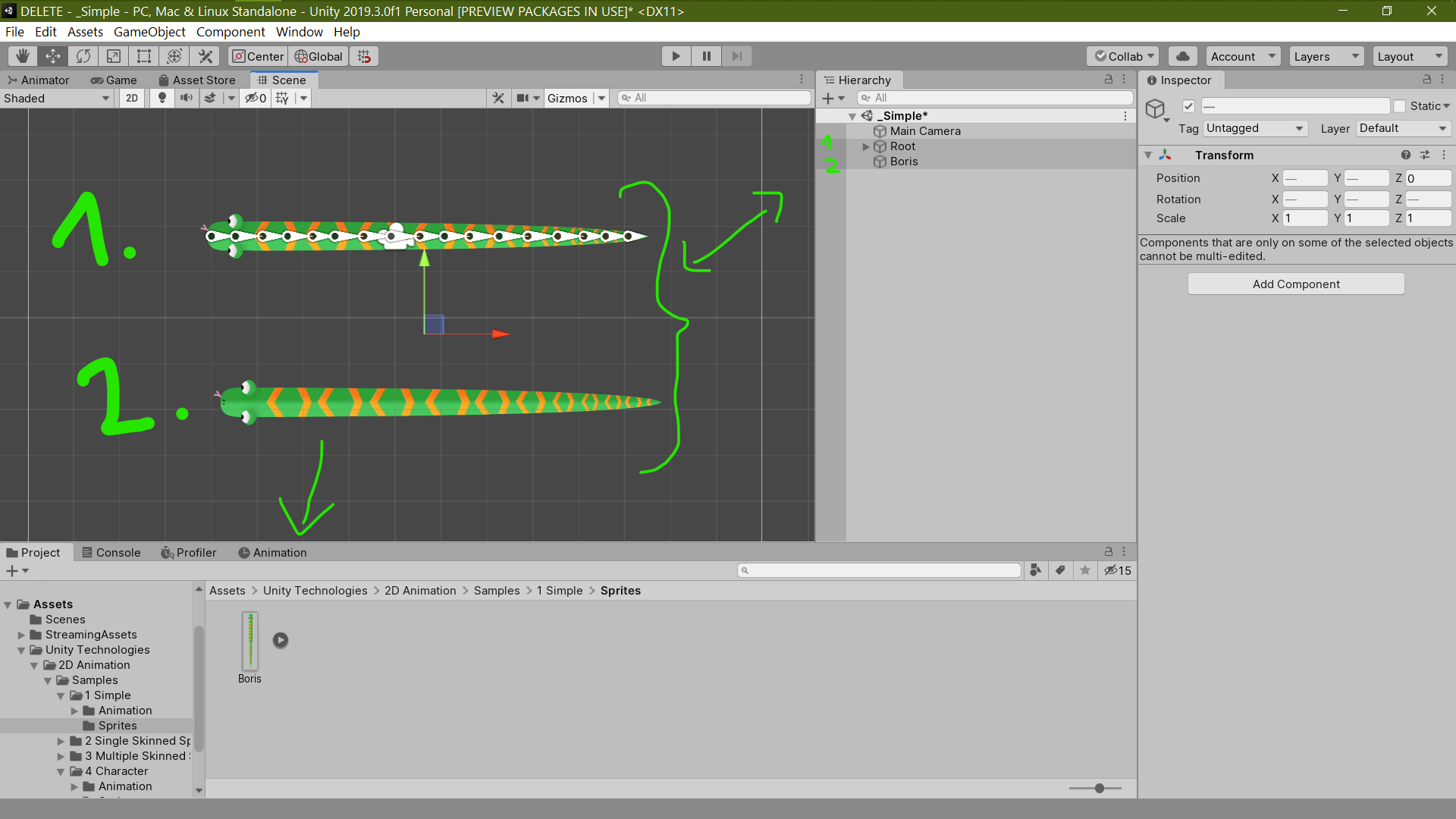
Task: Click the Hierarchy search field
Action: [994, 98]
